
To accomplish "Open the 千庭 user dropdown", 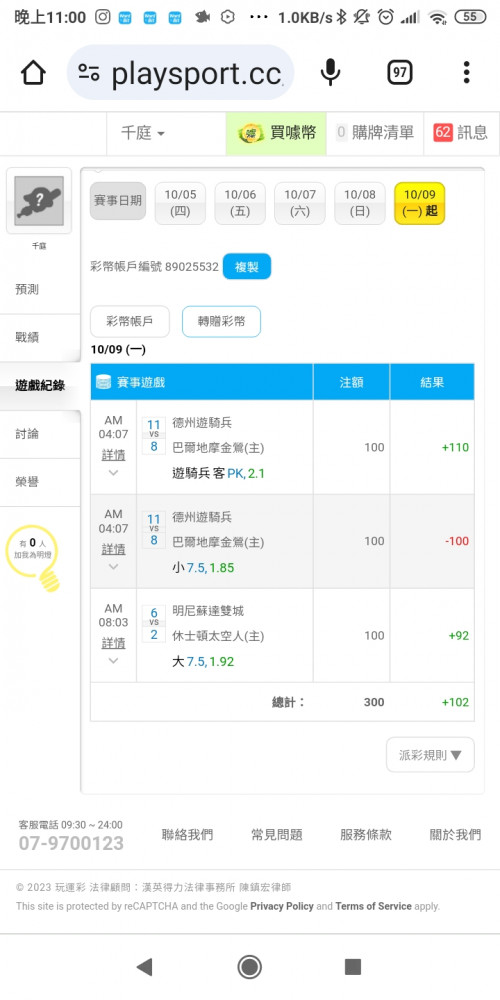I will pos(143,133).
